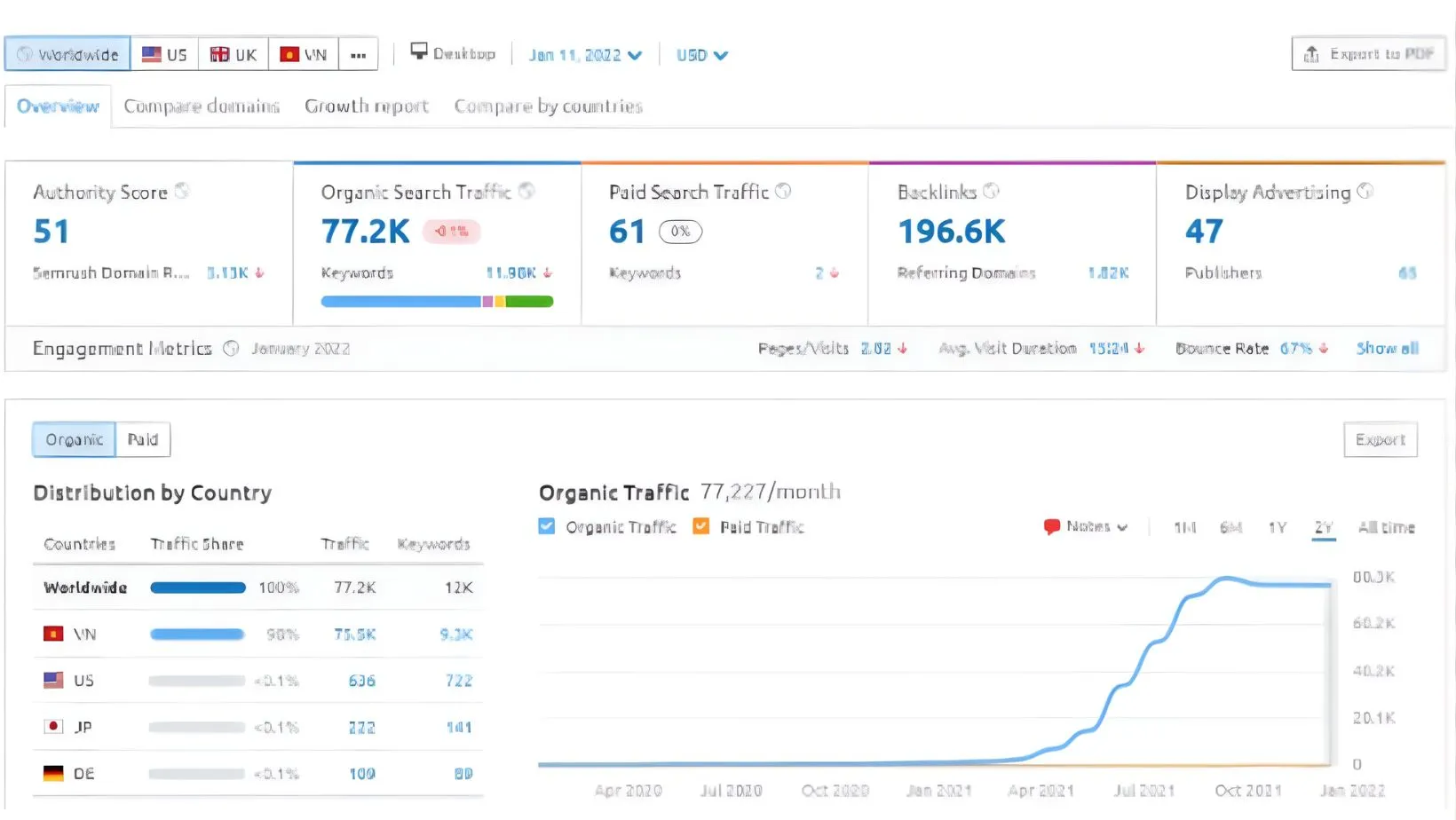The height and width of the screenshot is (820, 1456).
Task: Click the info icon beside Authority Score
Action: tap(182, 191)
